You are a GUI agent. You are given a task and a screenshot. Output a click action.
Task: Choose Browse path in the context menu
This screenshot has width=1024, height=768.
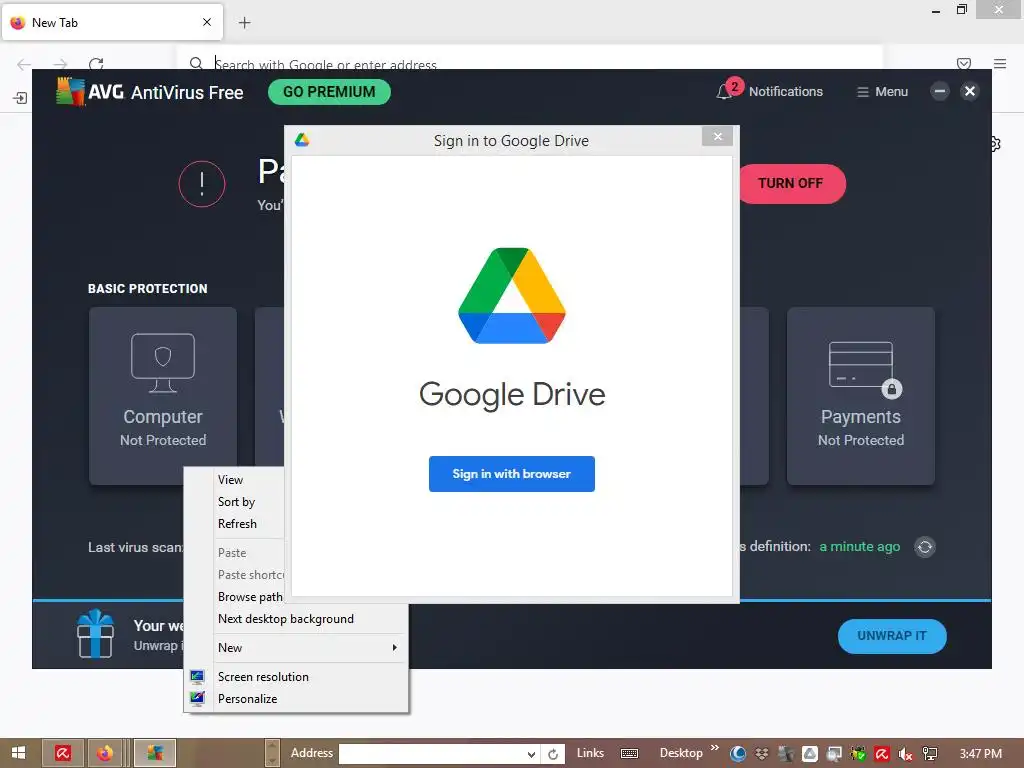[250, 597]
